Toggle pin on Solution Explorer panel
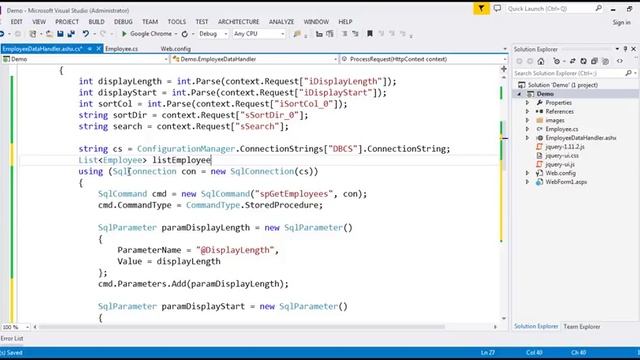Image resolution: width=640 pixels, height=360 pixels. coord(625,49)
